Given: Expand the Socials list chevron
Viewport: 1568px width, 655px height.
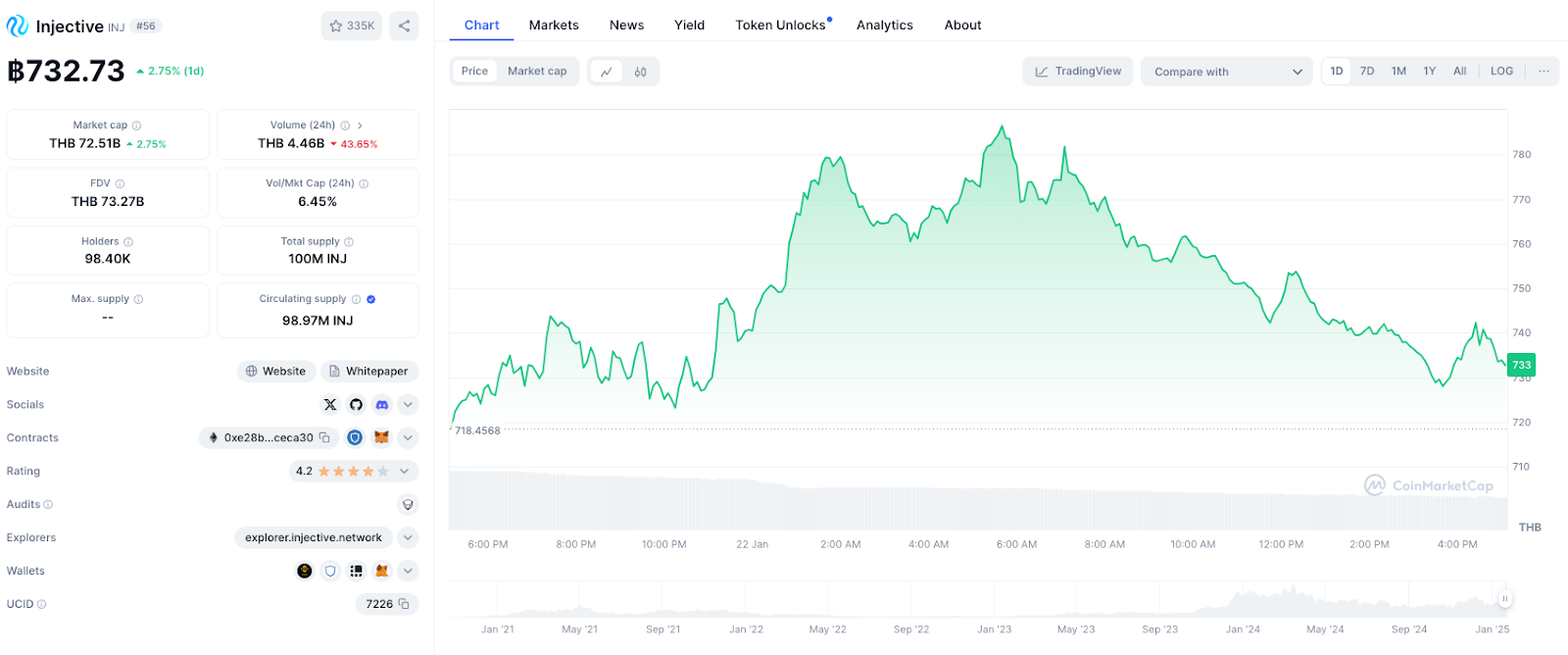Looking at the screenshot, I should click(x=409, y=404).
